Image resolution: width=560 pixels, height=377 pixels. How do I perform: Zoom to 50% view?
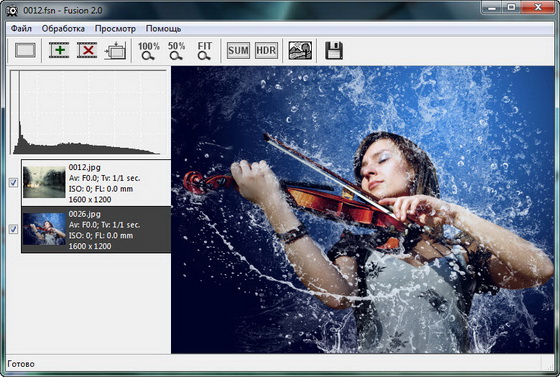176,51
